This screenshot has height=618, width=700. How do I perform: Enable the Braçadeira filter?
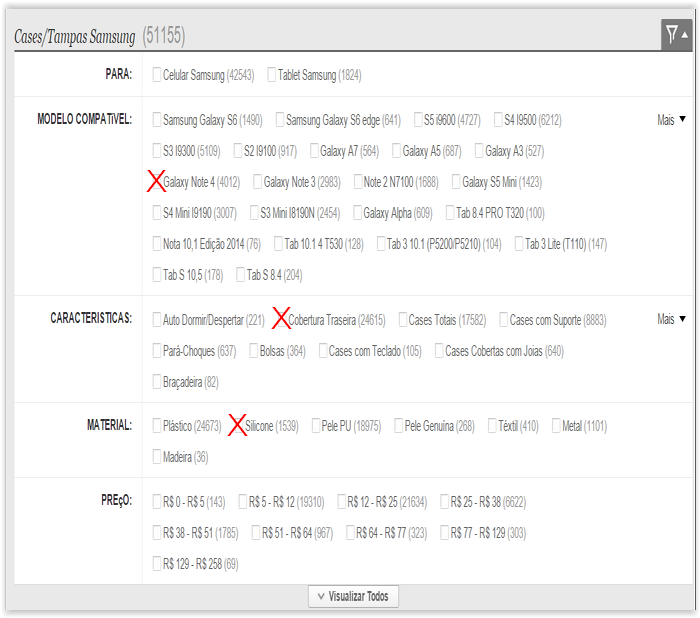coord(157,382)
